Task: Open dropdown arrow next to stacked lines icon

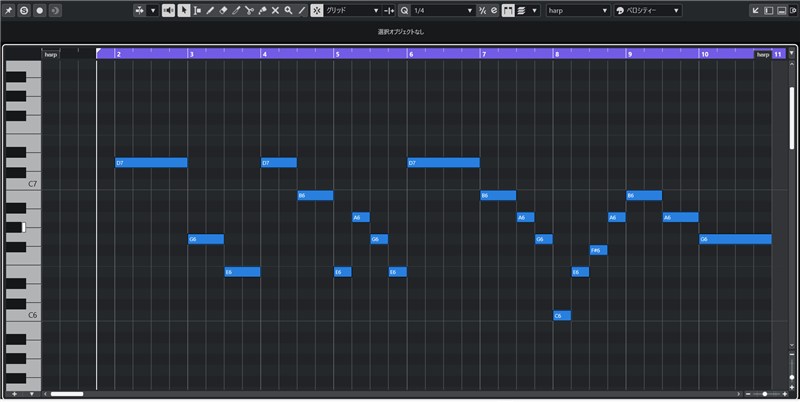Action: (x=535, y=10)
